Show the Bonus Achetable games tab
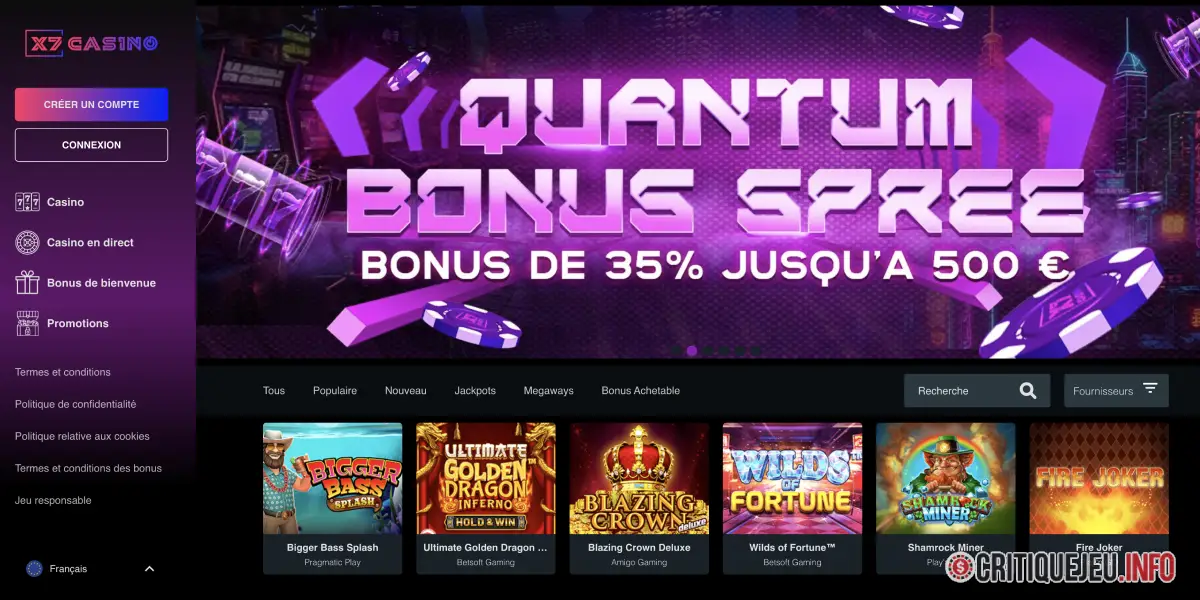 pyautogui.click(x=641, y=391)
